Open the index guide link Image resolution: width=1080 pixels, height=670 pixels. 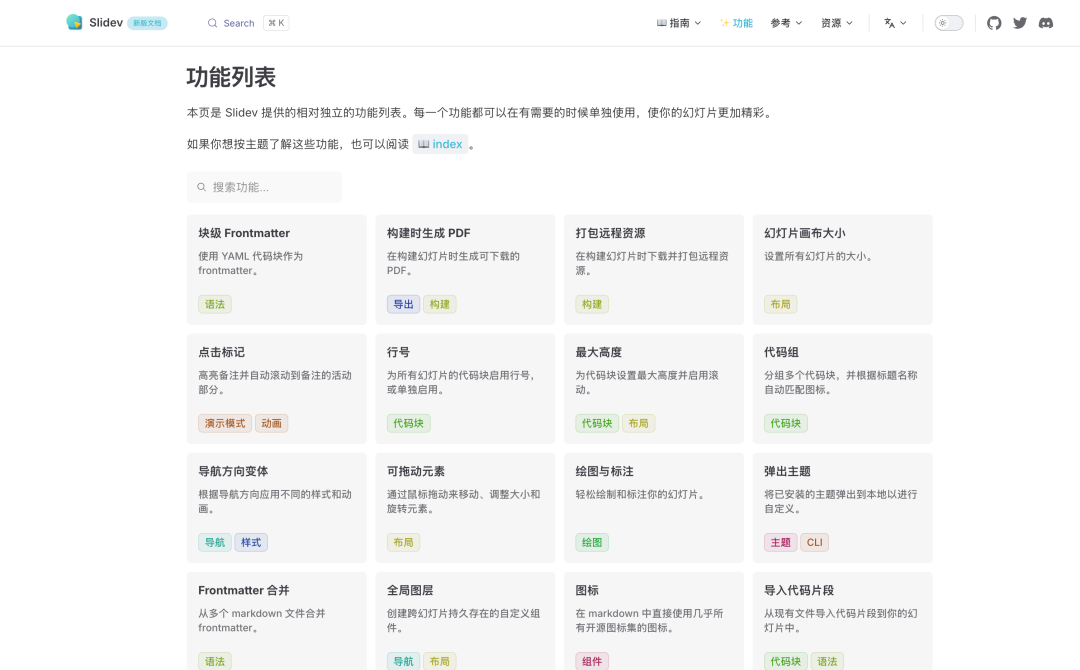point(440,144)
